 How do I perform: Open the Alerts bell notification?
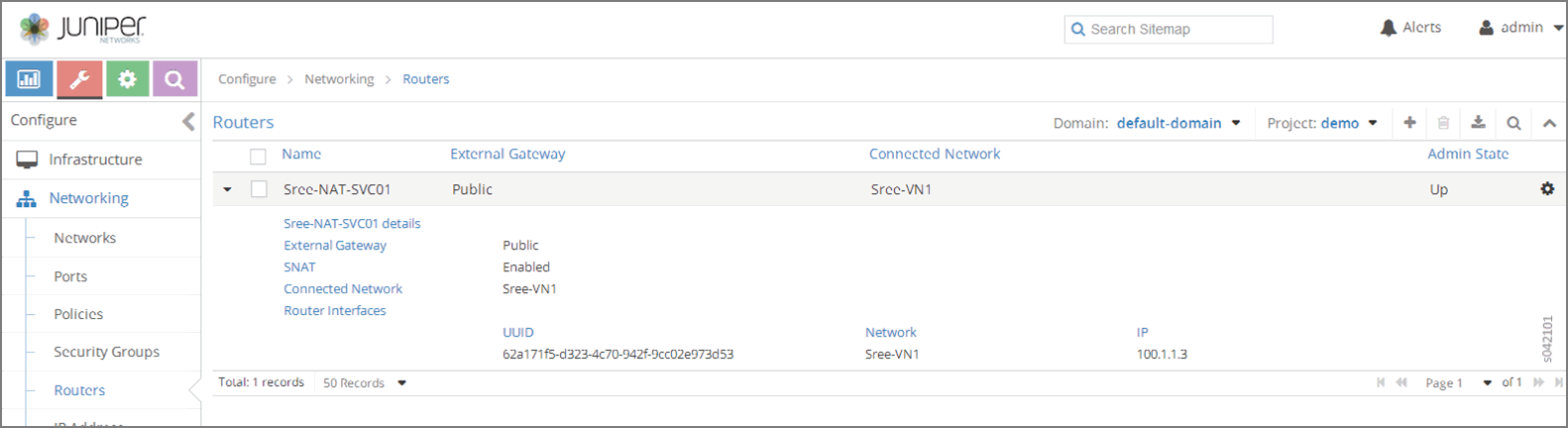click(x=1410, y=28)
